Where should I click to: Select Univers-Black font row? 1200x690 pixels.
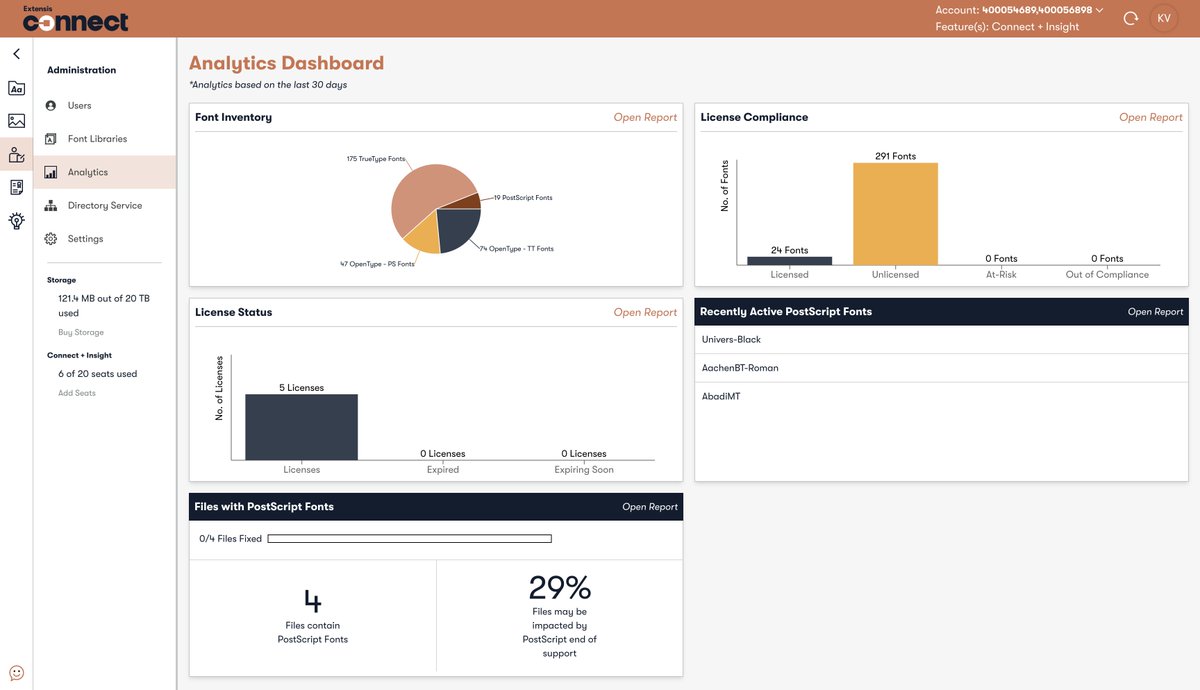tap(941, 340)
